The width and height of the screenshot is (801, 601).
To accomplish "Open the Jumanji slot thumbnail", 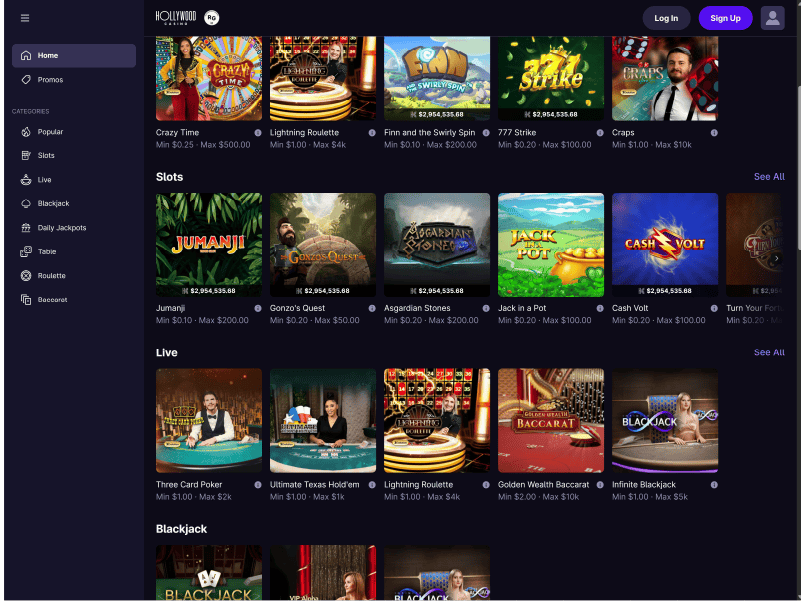I will [209, 245].
